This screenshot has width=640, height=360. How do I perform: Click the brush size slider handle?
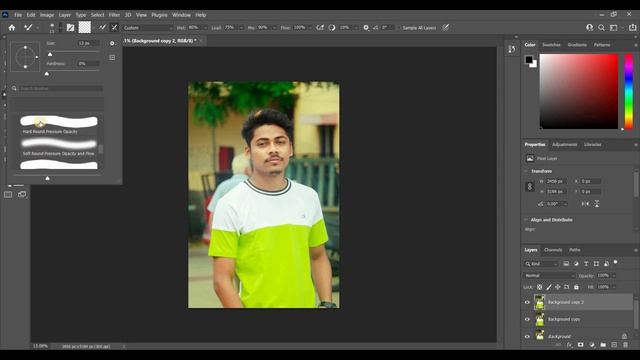pos(50,54)
